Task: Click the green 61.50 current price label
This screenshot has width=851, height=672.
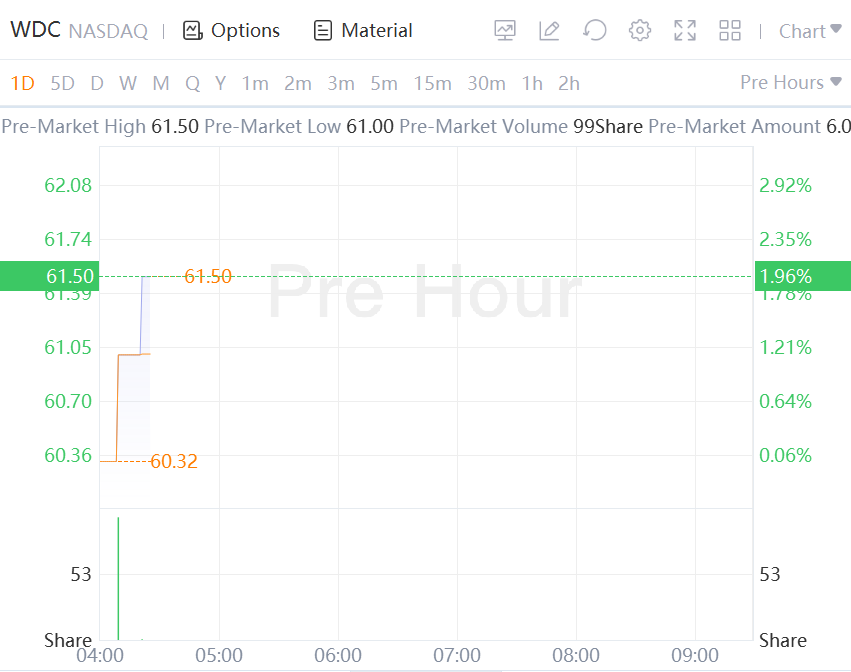Action: click(49, 276)
